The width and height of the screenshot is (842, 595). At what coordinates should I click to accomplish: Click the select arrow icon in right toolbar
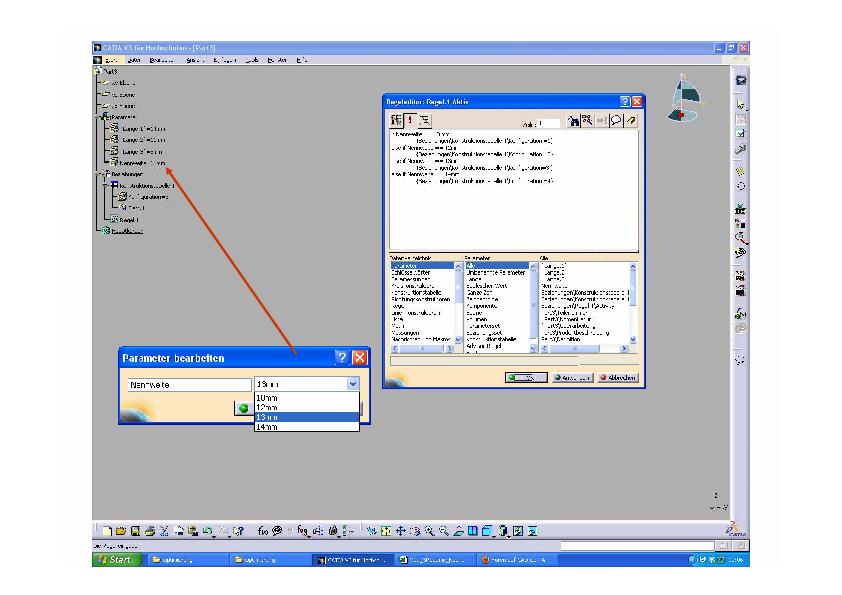[741, 105]
